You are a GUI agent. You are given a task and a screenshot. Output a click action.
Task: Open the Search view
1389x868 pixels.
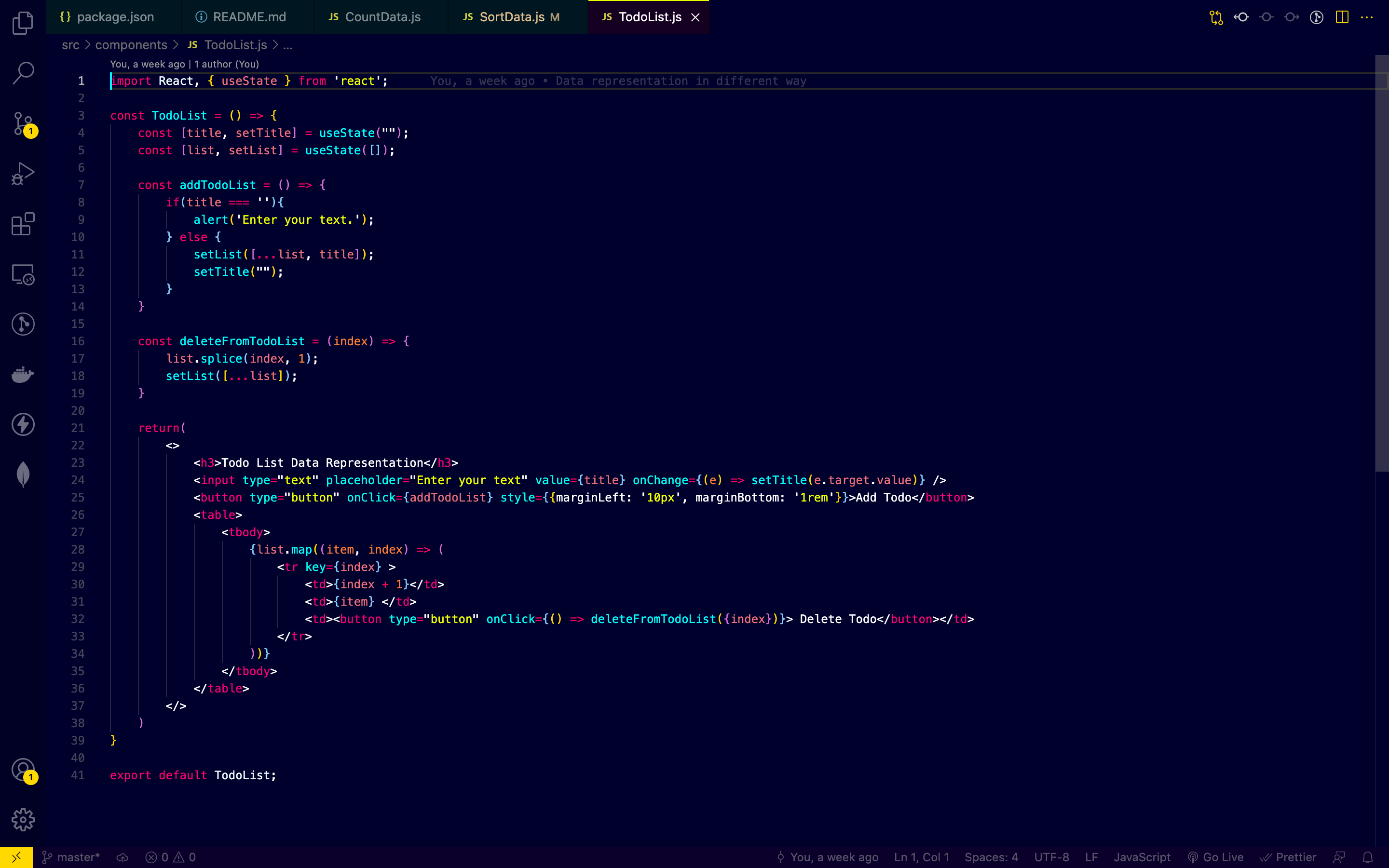pos(23,73)
